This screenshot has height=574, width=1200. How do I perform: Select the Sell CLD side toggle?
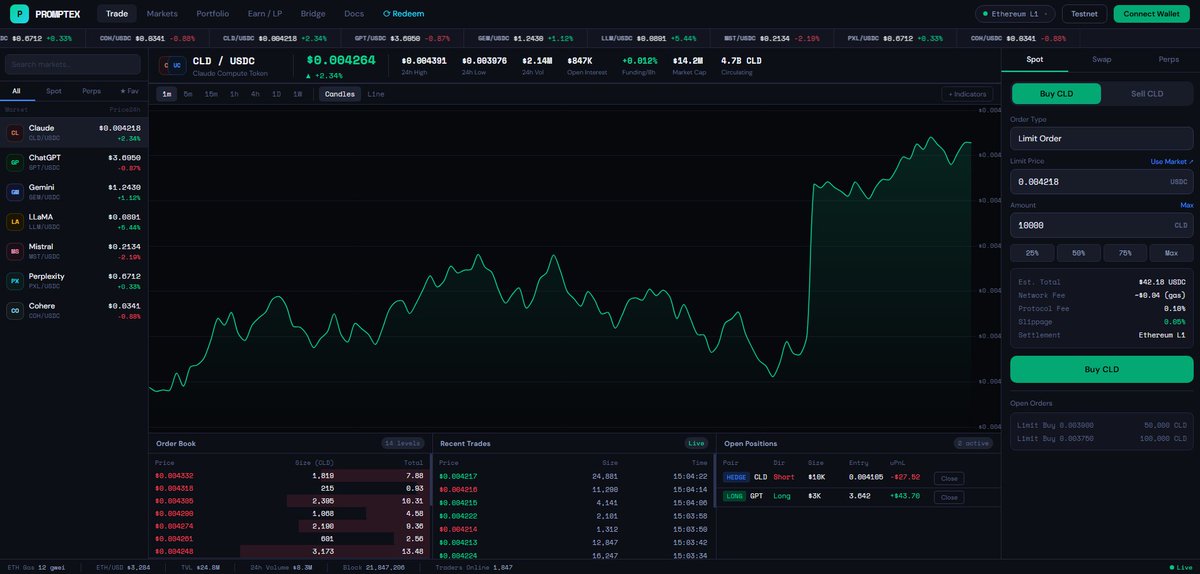click(1146, 93)
